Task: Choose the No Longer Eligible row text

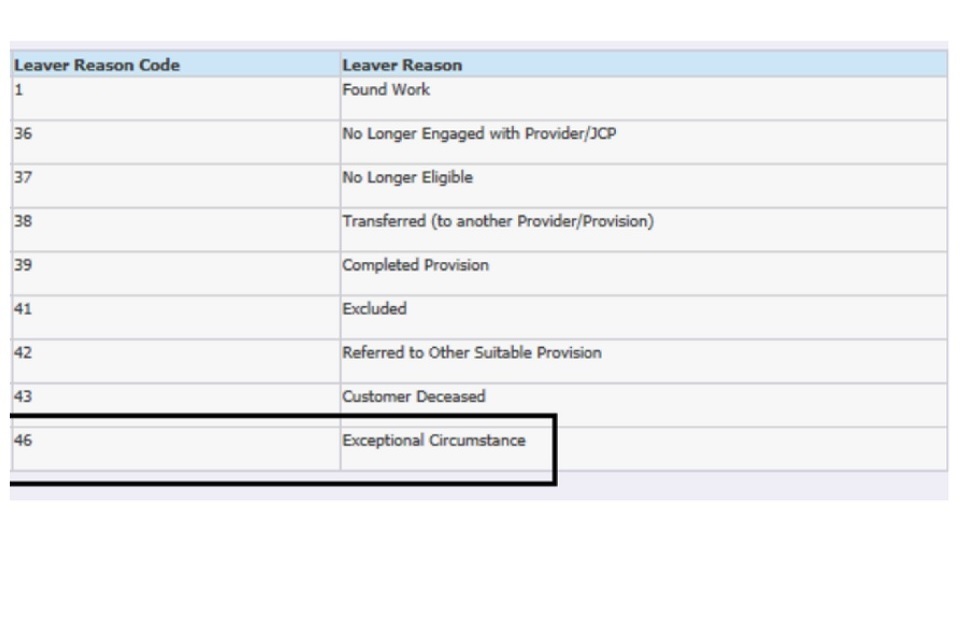Action: pos(407,178)
